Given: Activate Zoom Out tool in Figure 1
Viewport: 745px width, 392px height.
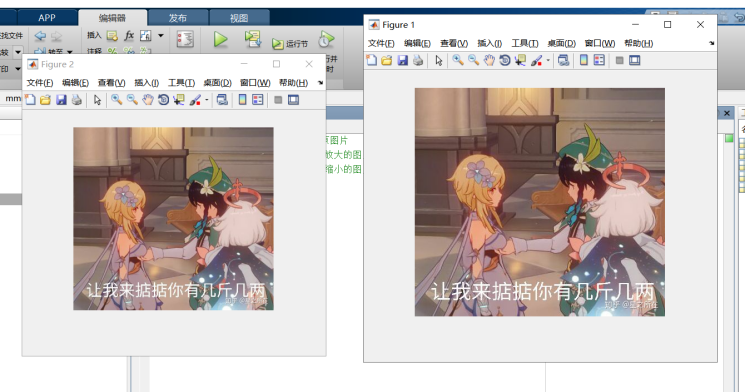Looking at the screenshot, I should coord(474,60).
